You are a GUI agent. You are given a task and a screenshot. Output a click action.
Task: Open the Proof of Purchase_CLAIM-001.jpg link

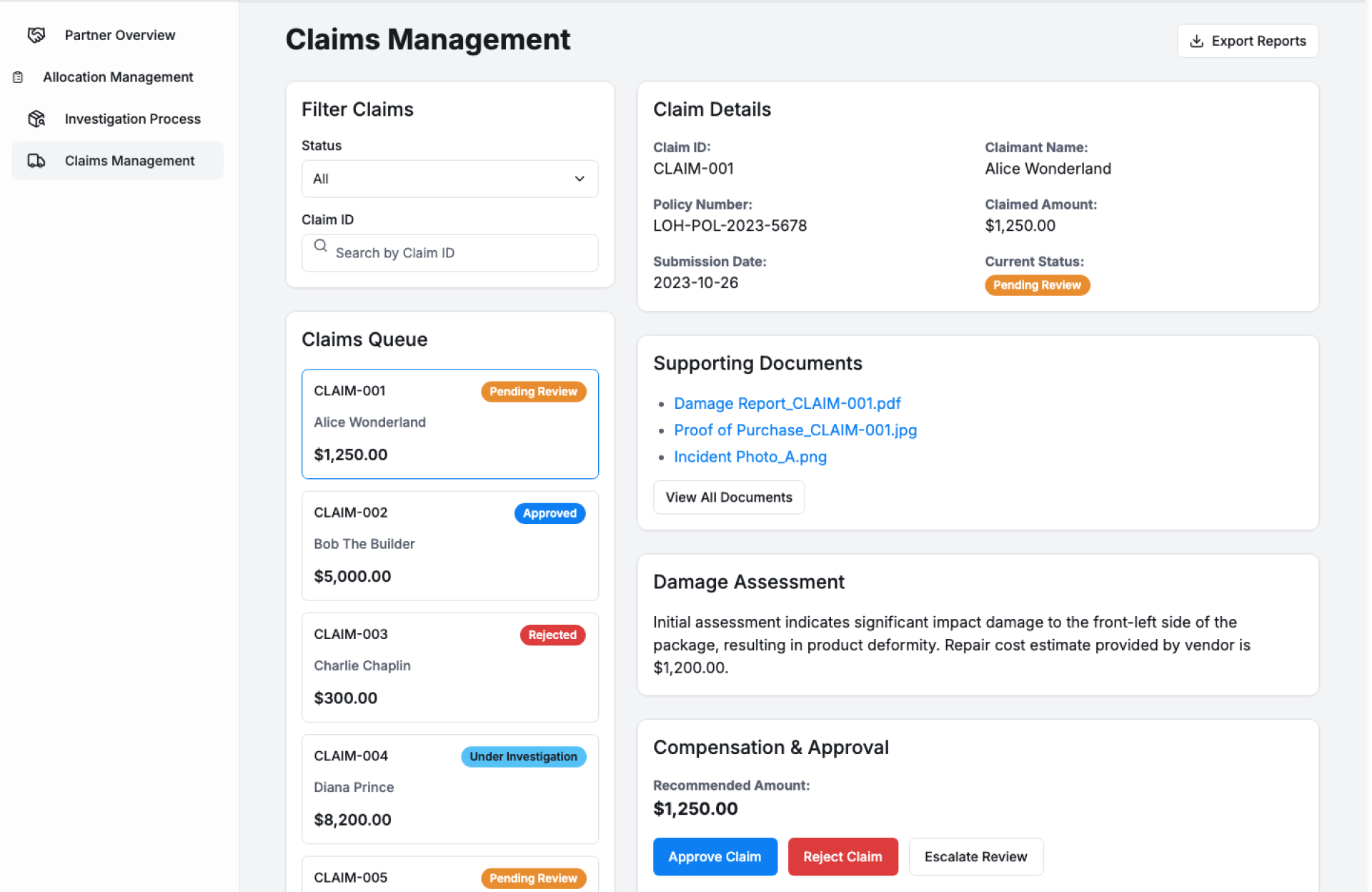click(795, 430)
